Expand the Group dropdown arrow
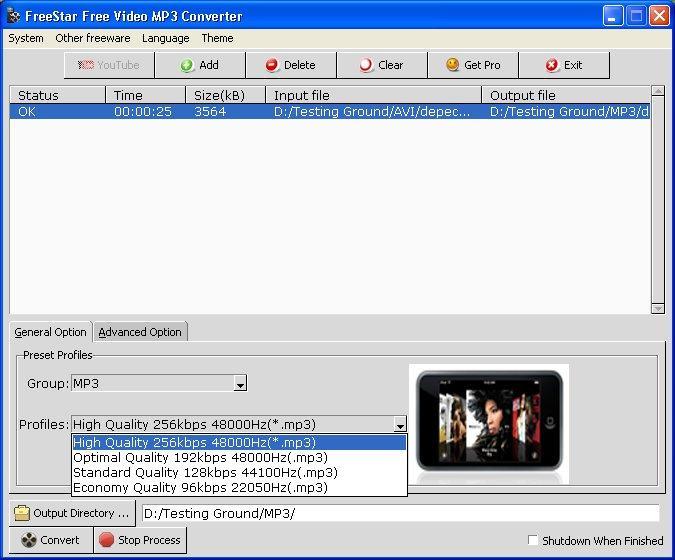 coord(240,383)
